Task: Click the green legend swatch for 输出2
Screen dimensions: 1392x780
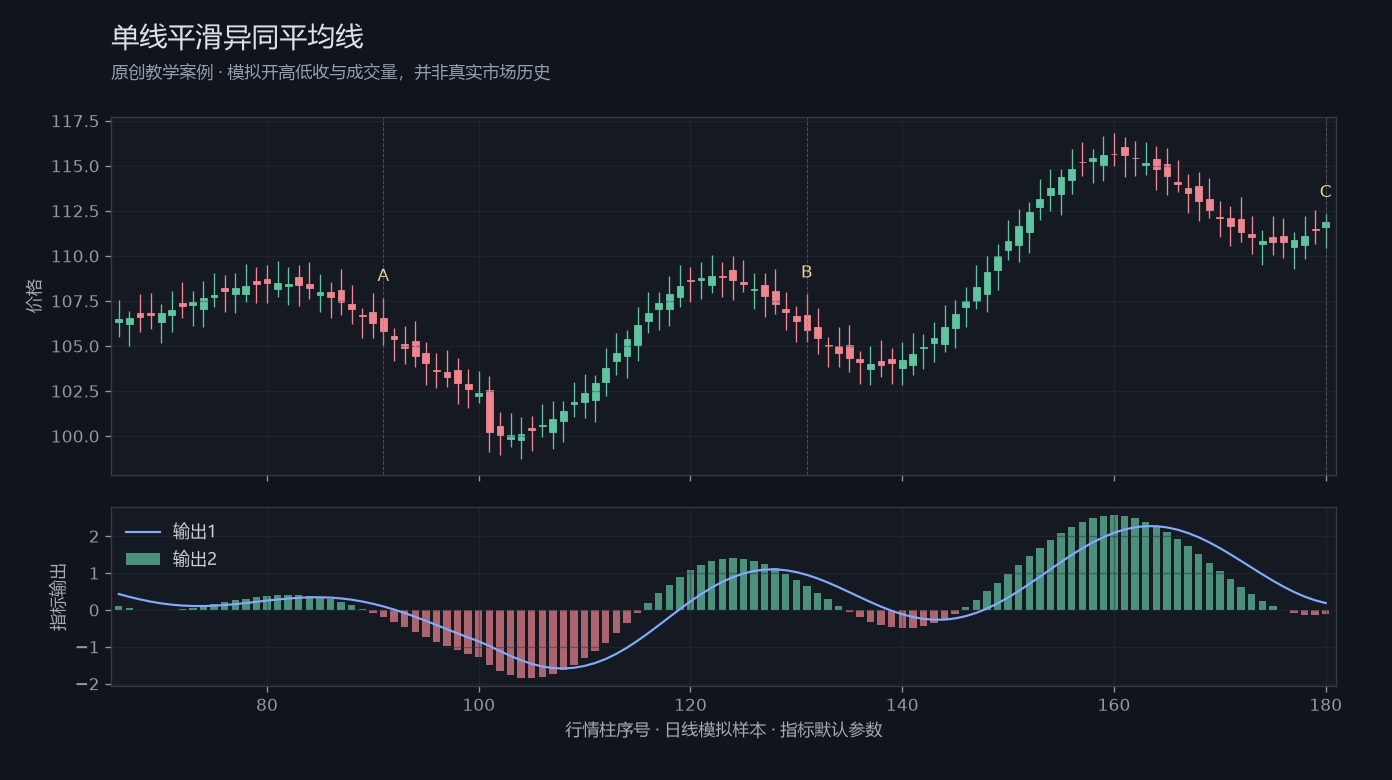Action: tap(142, 559)
